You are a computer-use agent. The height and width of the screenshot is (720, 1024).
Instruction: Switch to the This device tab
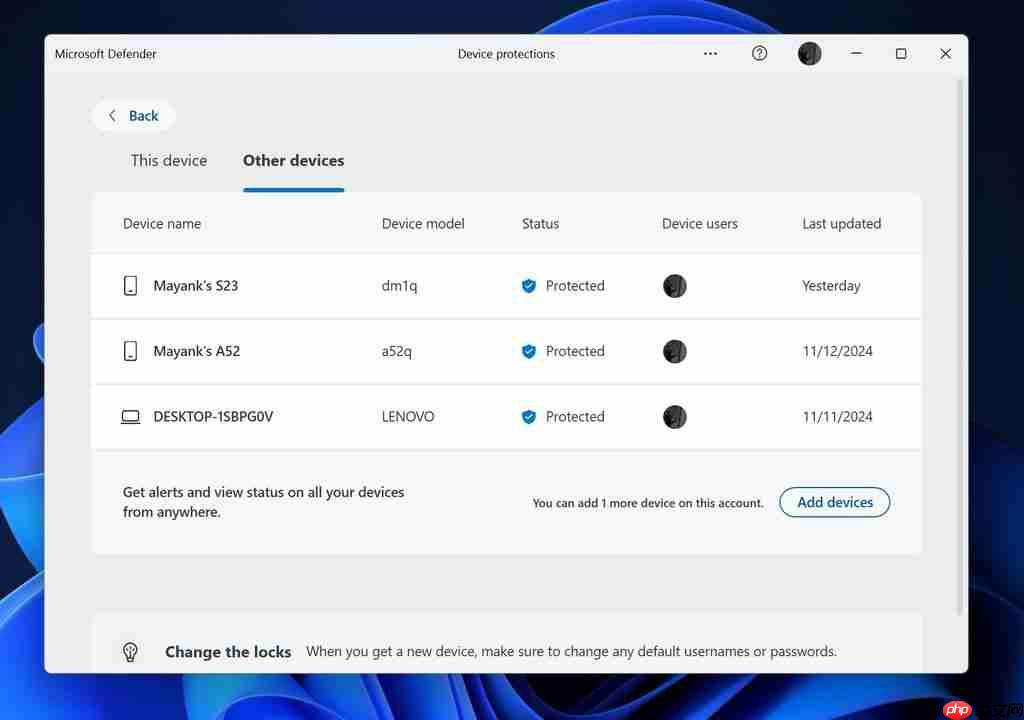[168, 160]
